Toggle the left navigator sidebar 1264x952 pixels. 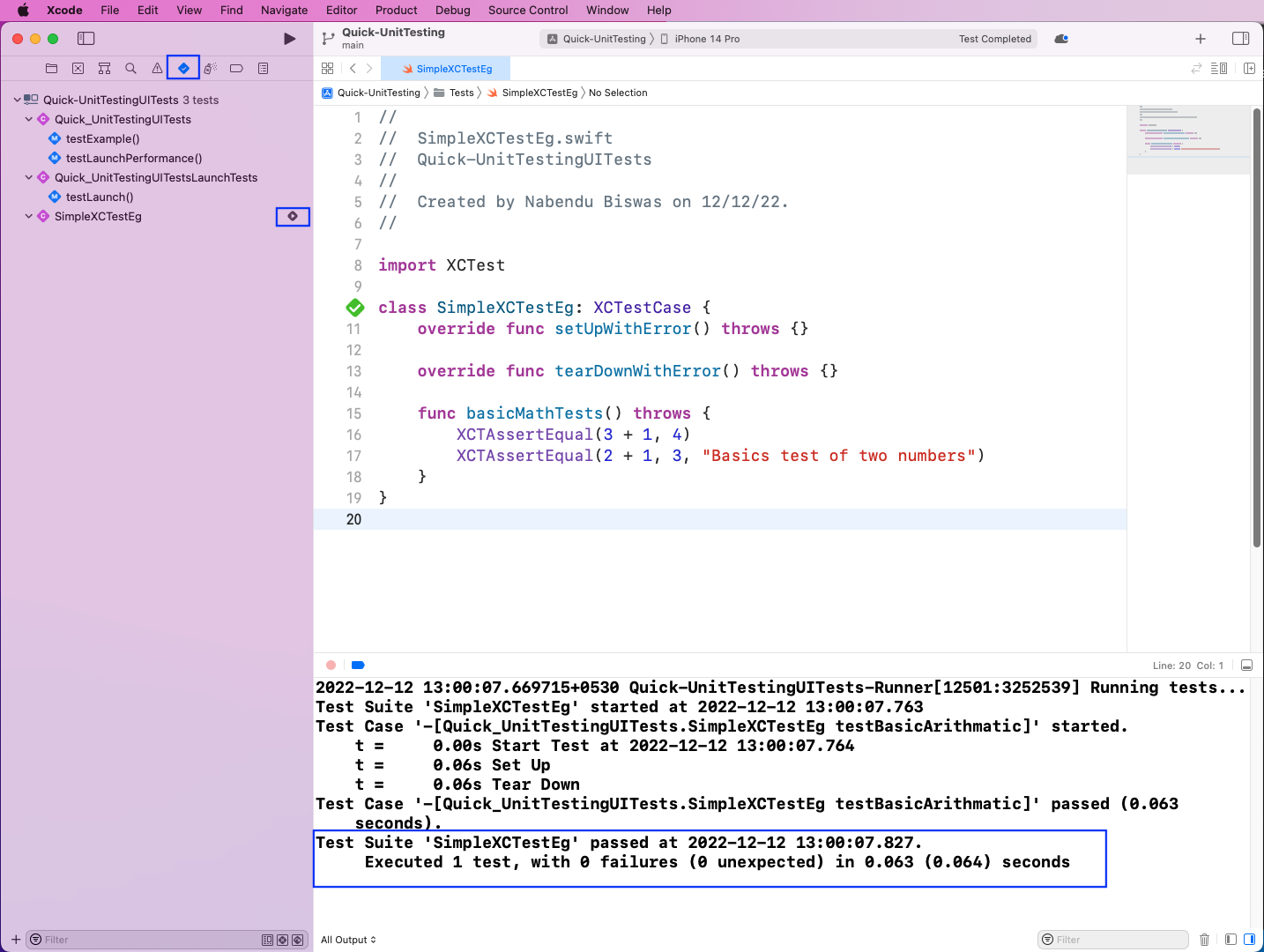(86, 39)
